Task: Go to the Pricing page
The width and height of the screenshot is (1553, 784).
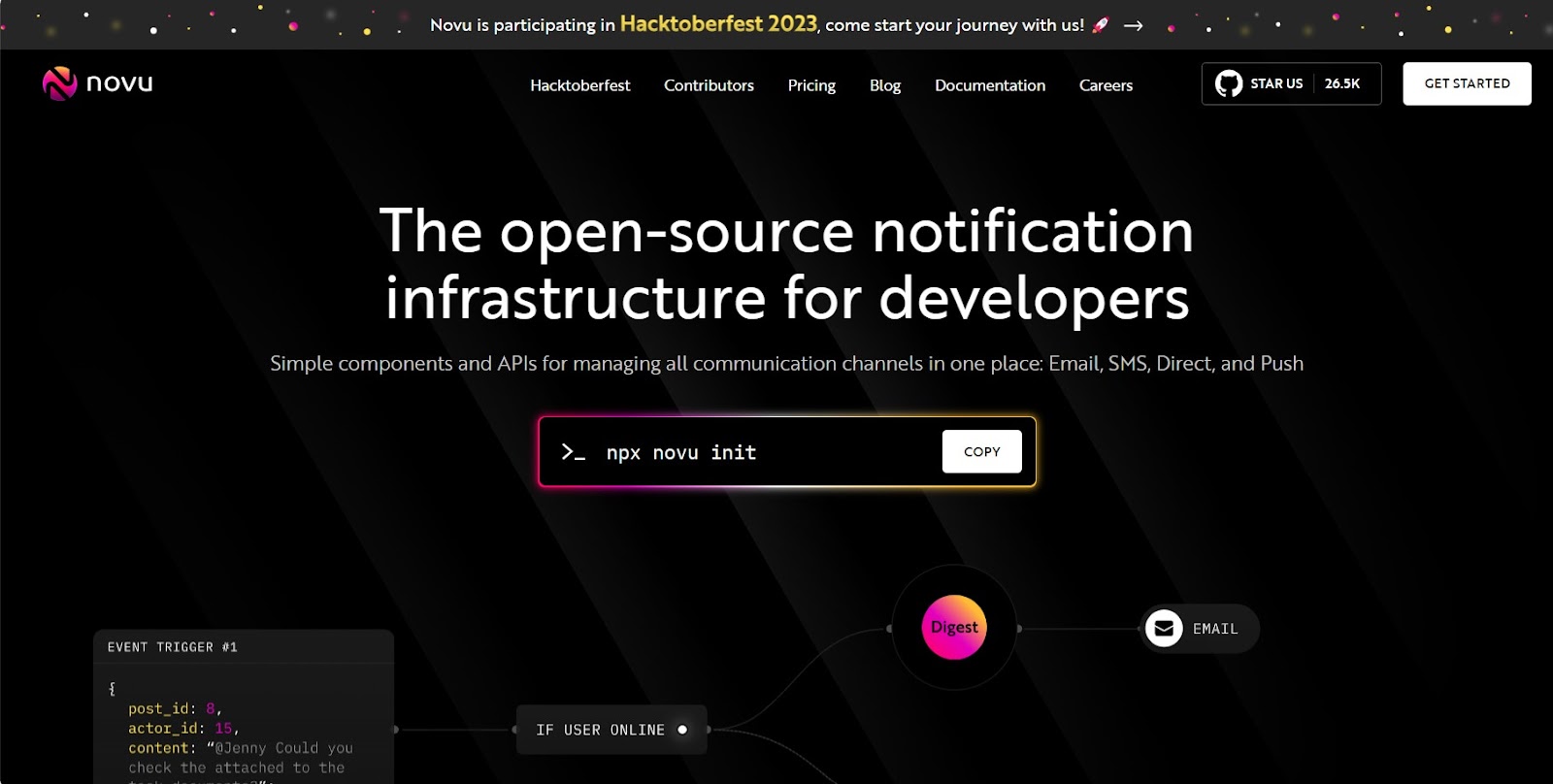Action: coord(811,85)
